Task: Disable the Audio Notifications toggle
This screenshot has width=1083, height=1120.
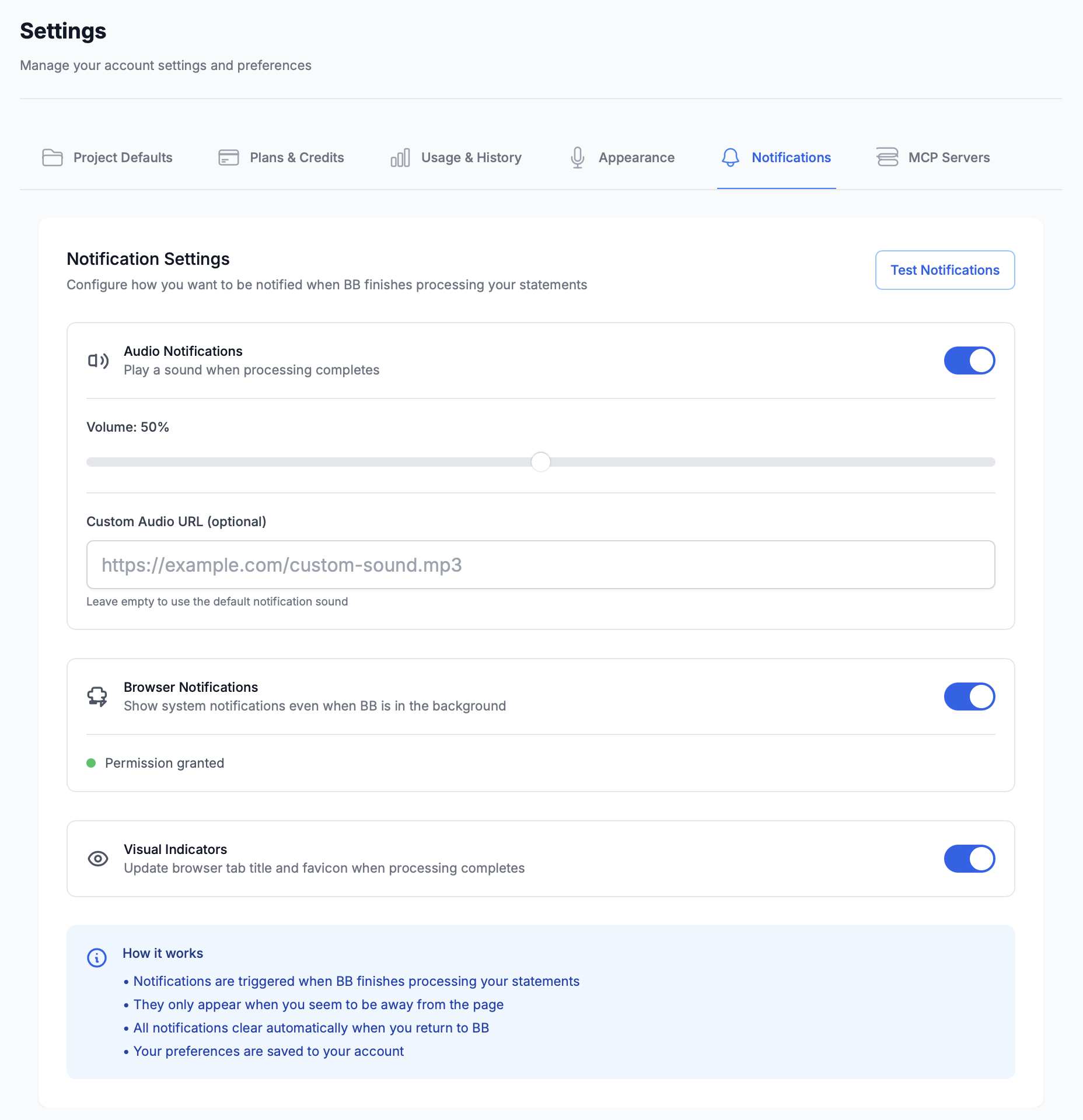Action: (969, 360)
